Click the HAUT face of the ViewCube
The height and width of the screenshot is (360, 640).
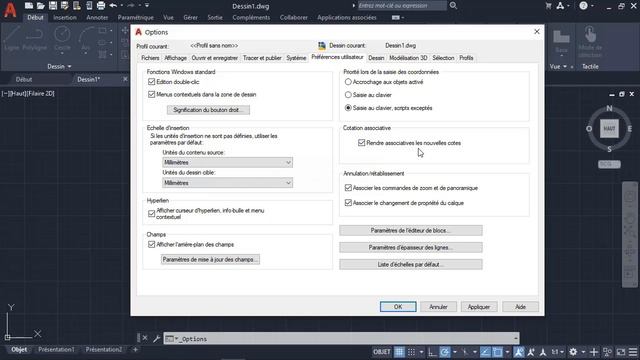click(609, 129)
